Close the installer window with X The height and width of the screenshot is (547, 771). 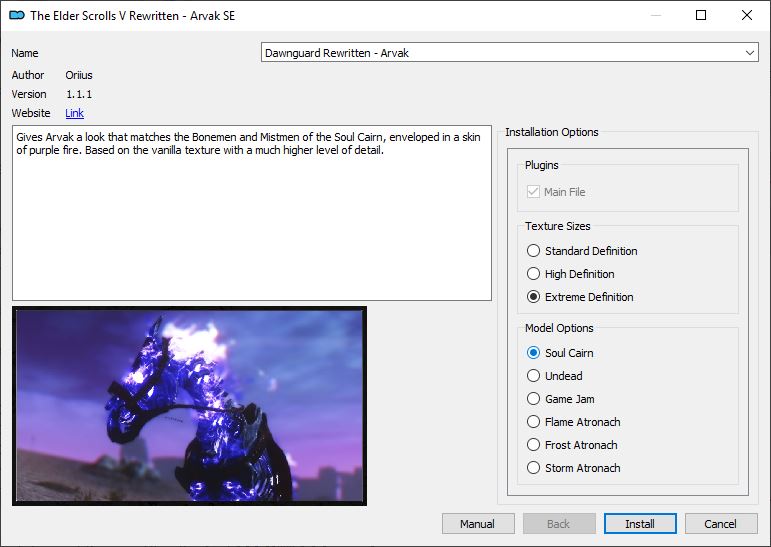(x=747, y=15)
